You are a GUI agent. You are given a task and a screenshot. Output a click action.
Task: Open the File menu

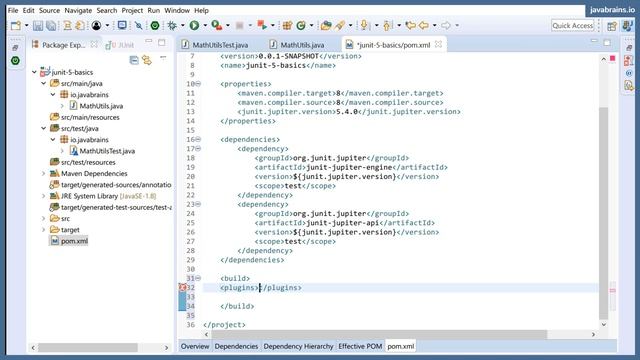coord(13,10)
